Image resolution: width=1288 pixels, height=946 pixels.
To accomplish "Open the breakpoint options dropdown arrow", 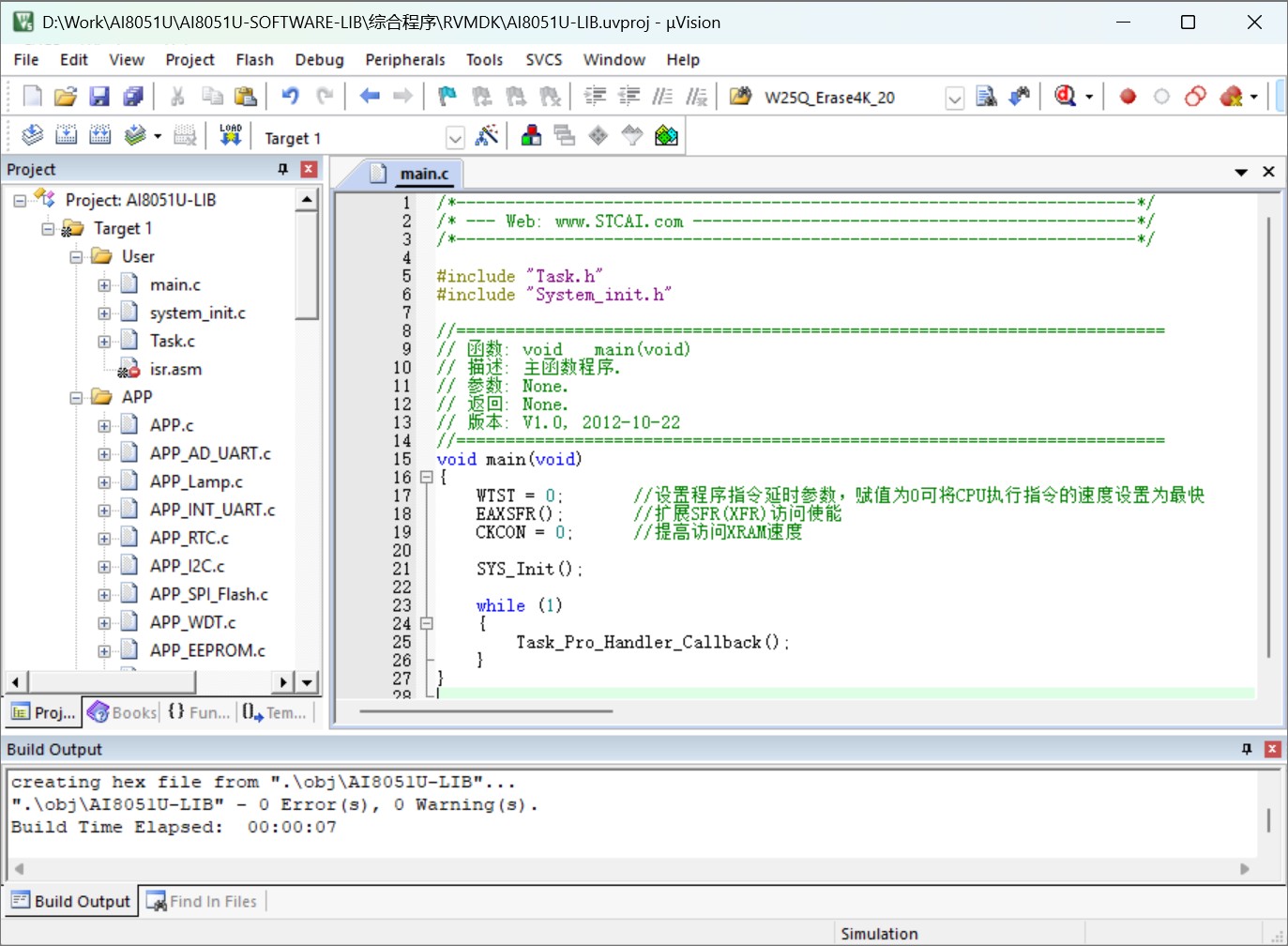I will point(1253,97).
